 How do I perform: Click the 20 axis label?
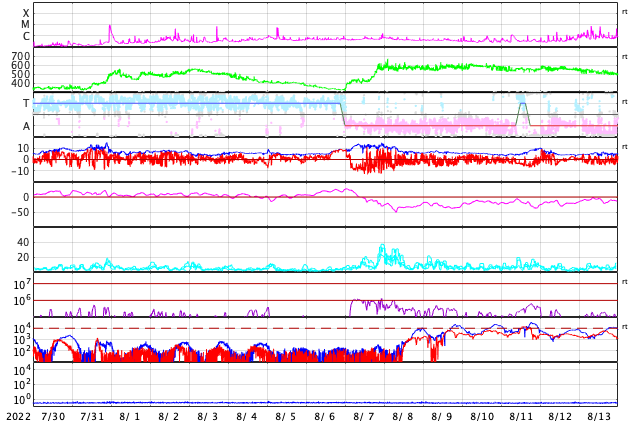tap(23, 257)
